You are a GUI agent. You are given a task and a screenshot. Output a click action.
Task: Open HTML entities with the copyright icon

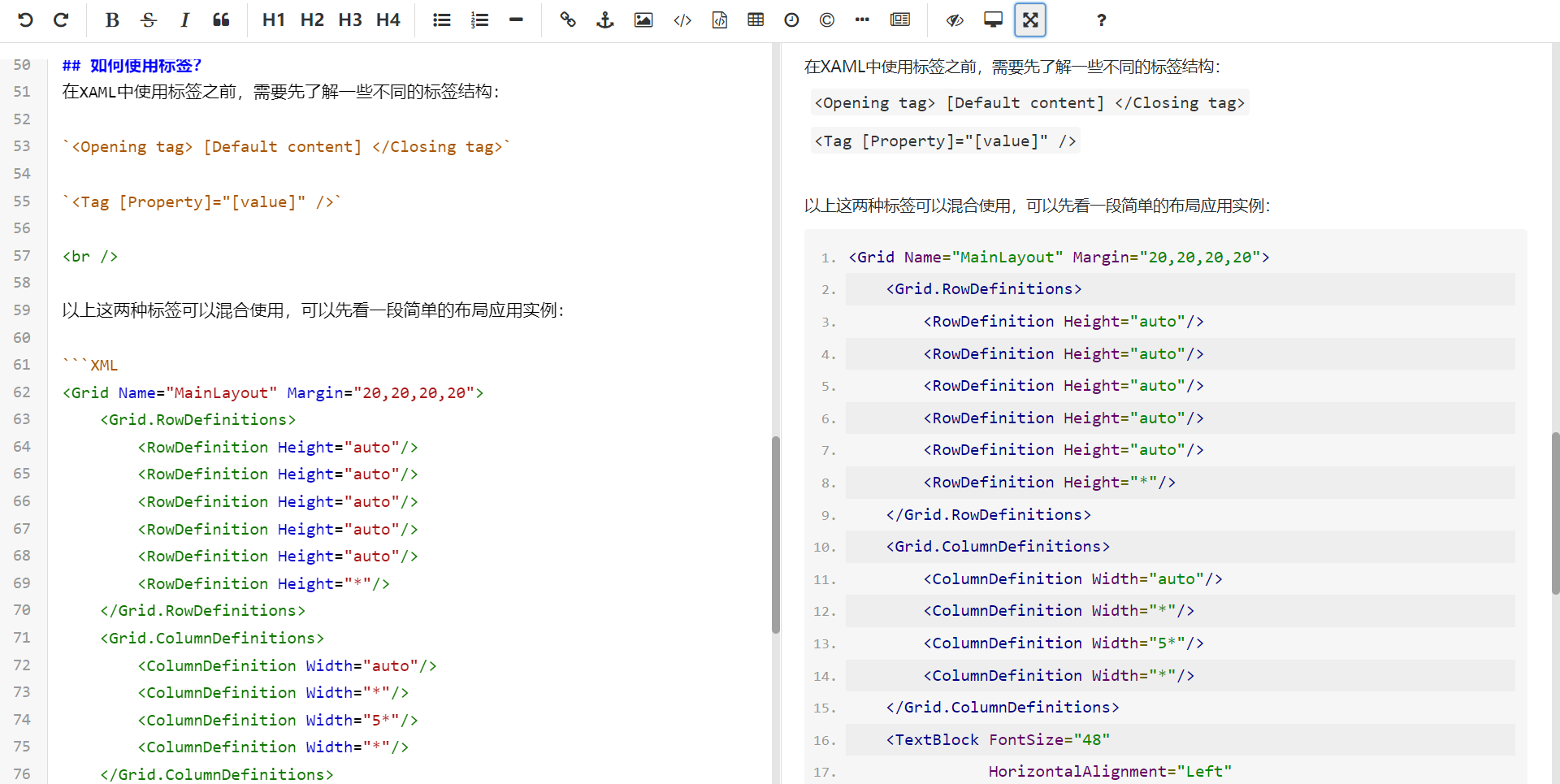point(827,20)
